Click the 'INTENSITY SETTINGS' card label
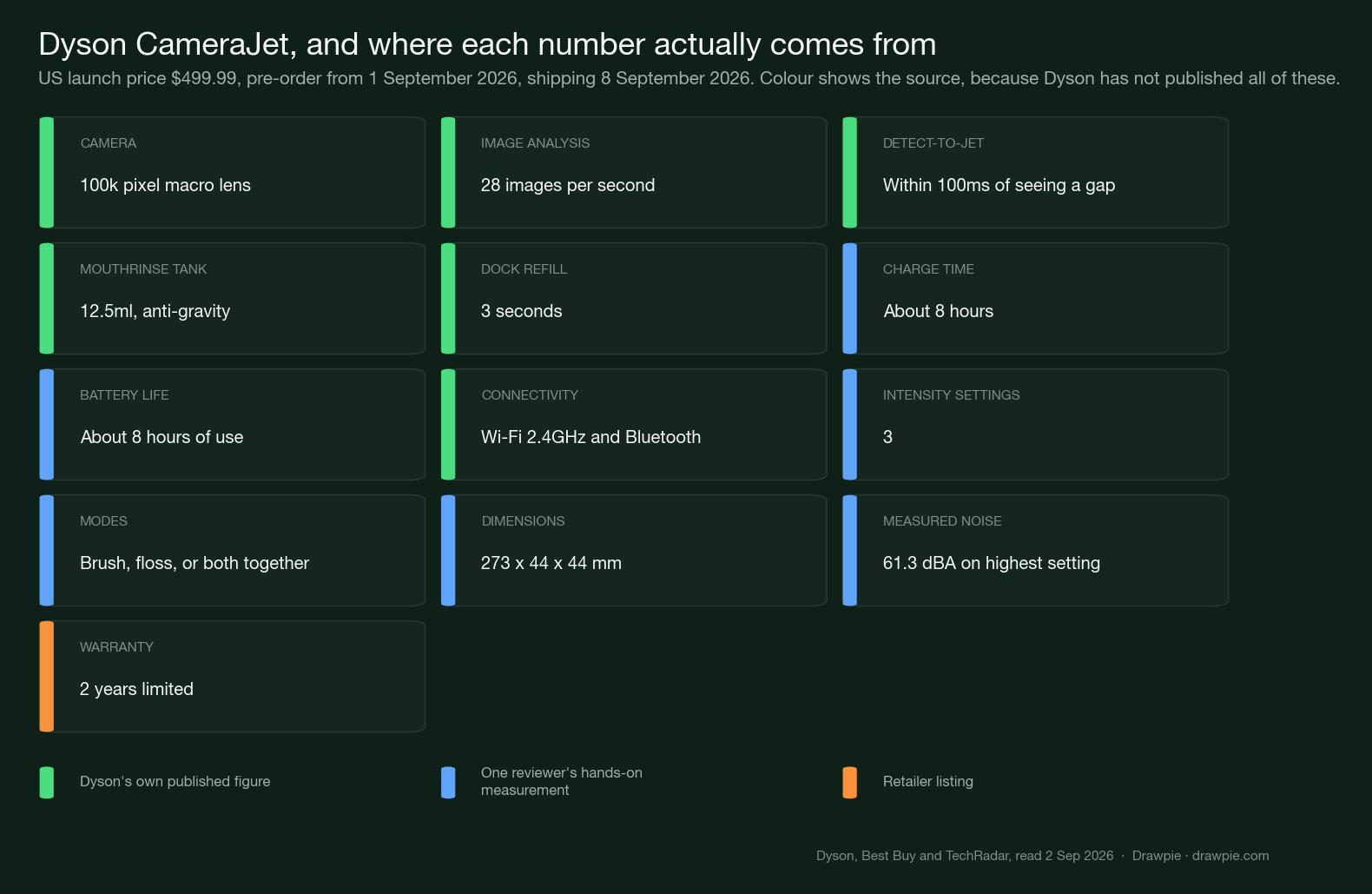Screen dimensions: 1372x894 [951, 395]
